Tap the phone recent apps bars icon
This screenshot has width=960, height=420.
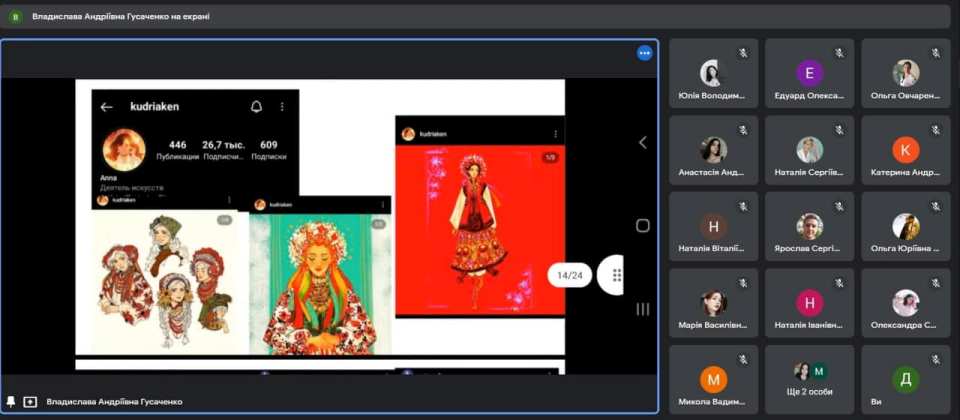(x=642, y=309)
